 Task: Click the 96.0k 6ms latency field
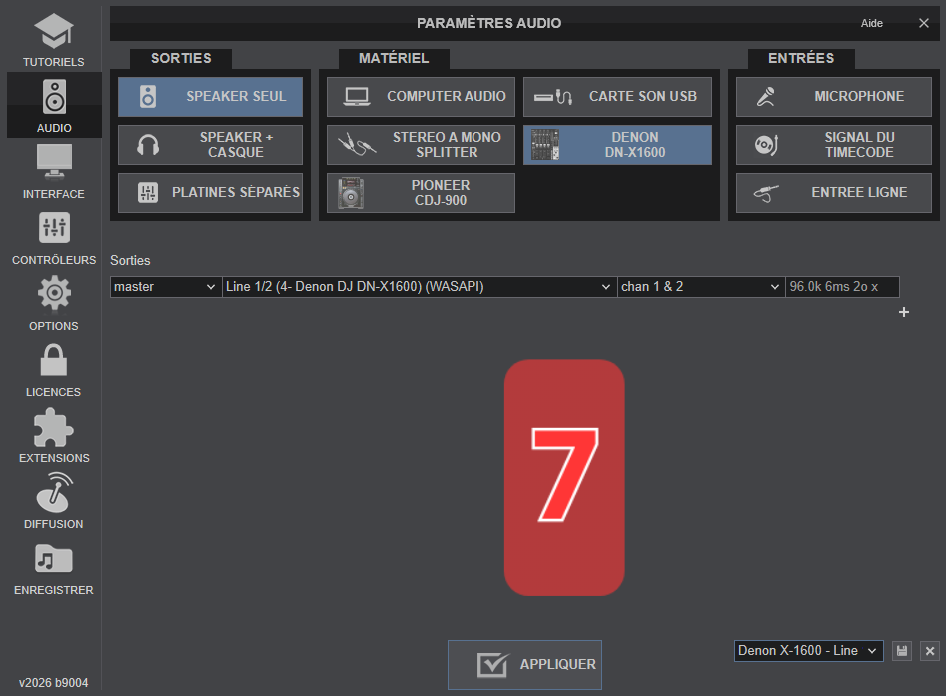pos(842,287)
